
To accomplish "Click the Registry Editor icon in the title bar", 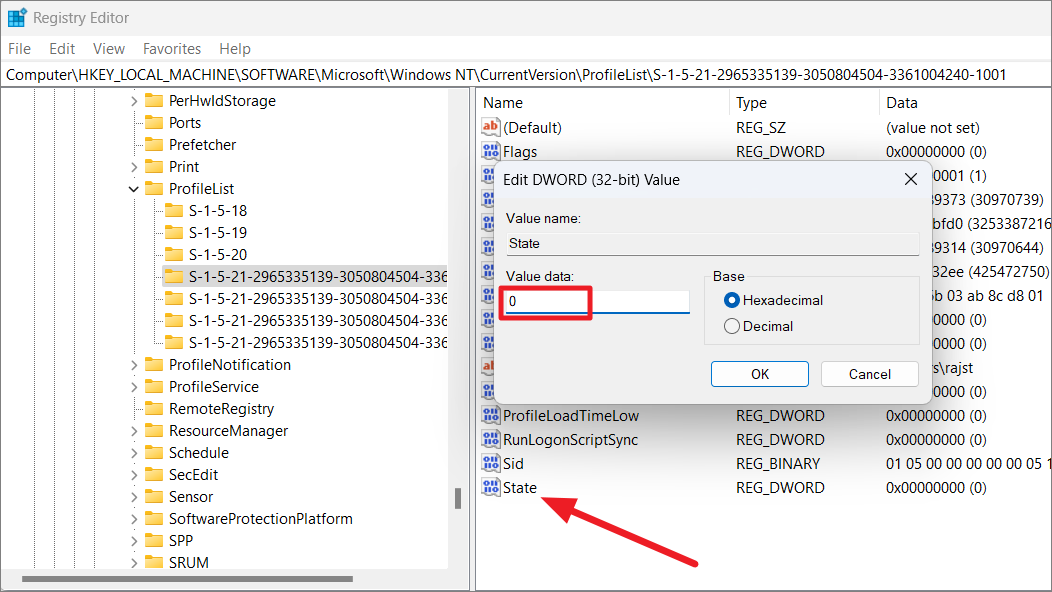I will (x=16, y=16).
